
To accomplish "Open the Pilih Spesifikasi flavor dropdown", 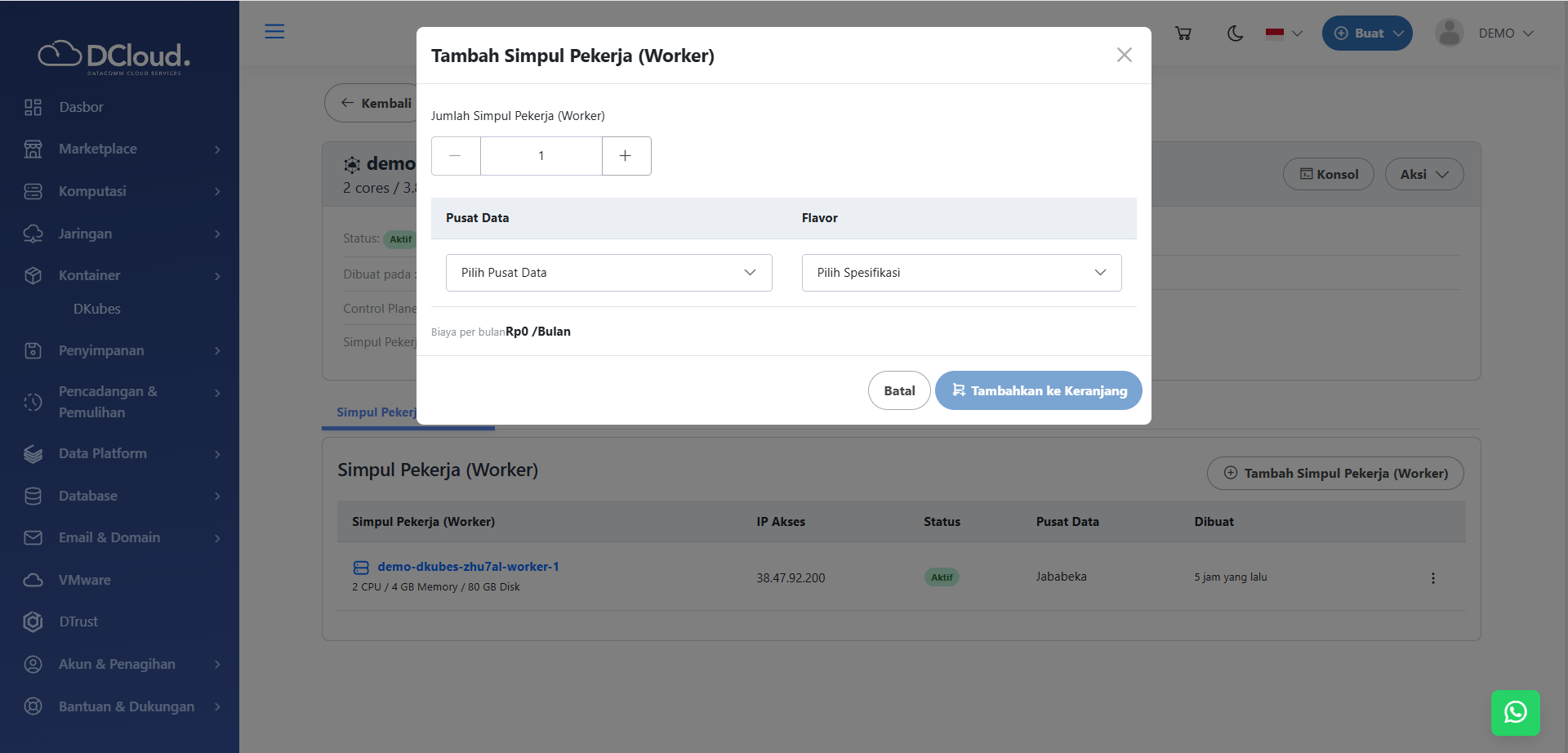I will coord(961,273).
